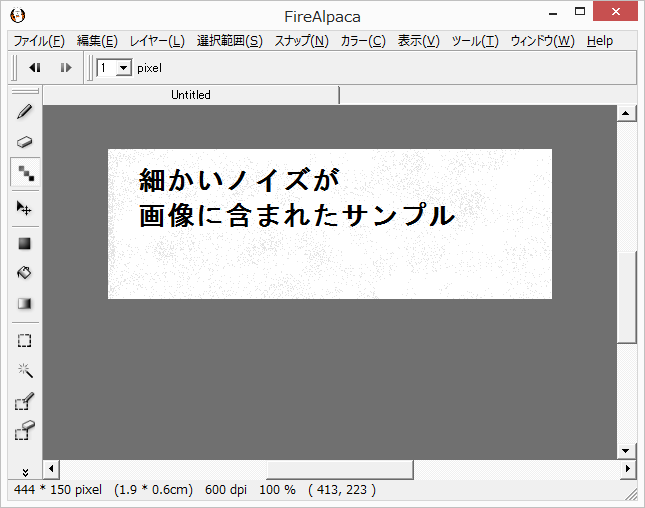Click the horizontal scrollbar right arrow
This screenshot has width=645, height=508.
(x=628, y=469)
